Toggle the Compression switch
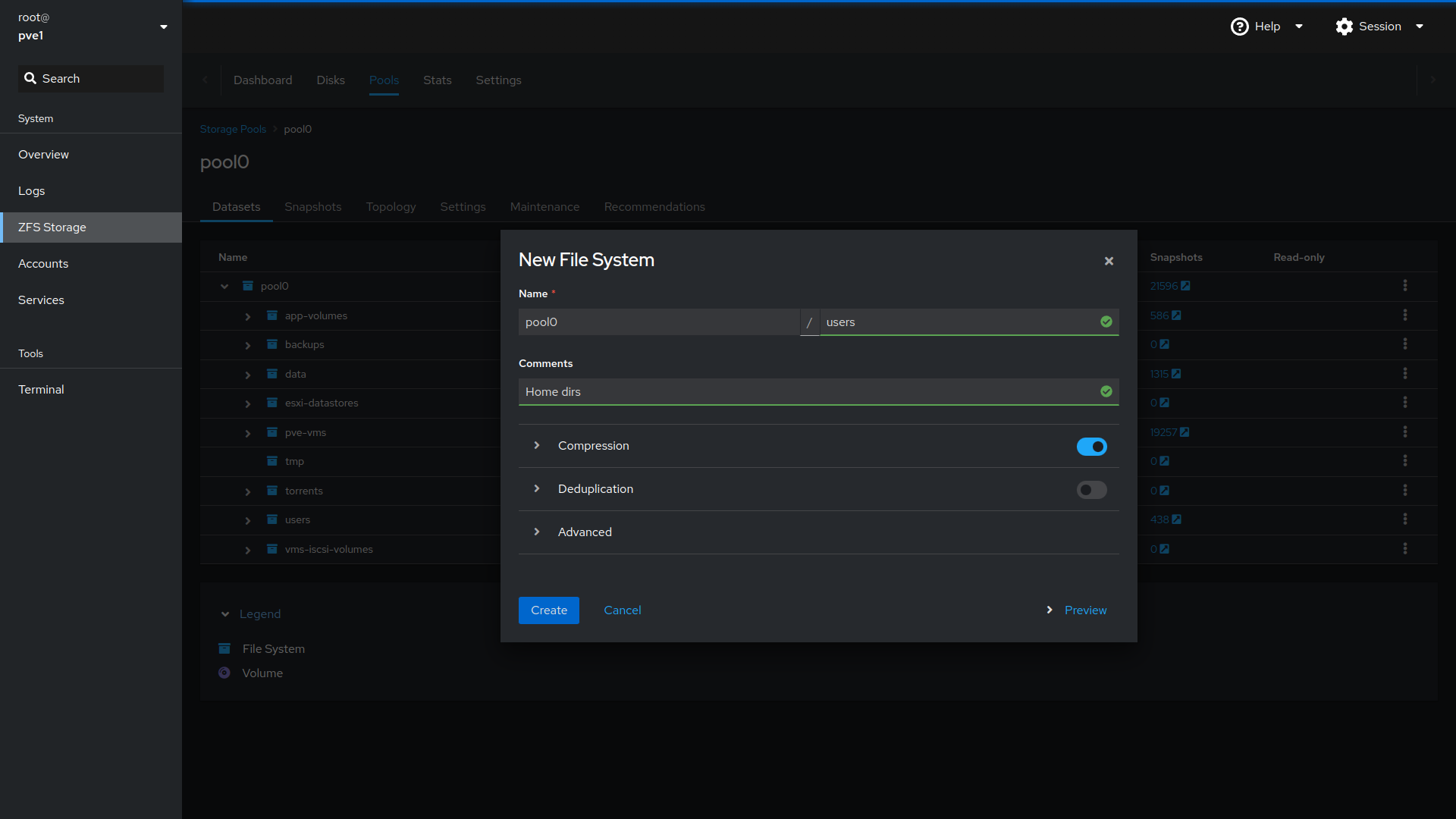Viewport: 1456px width, 819px height. click(x=1092, y=447)
